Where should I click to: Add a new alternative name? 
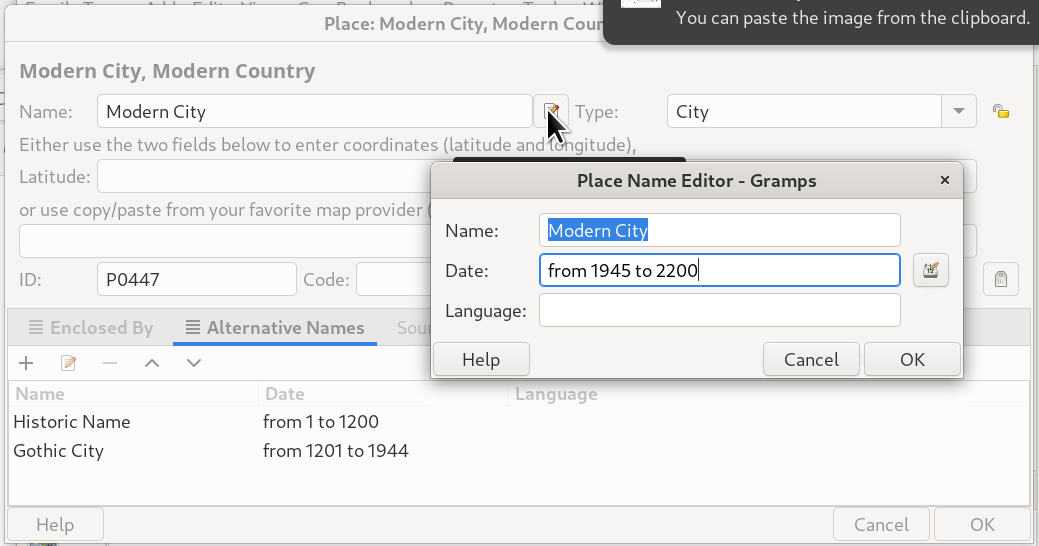27,363
